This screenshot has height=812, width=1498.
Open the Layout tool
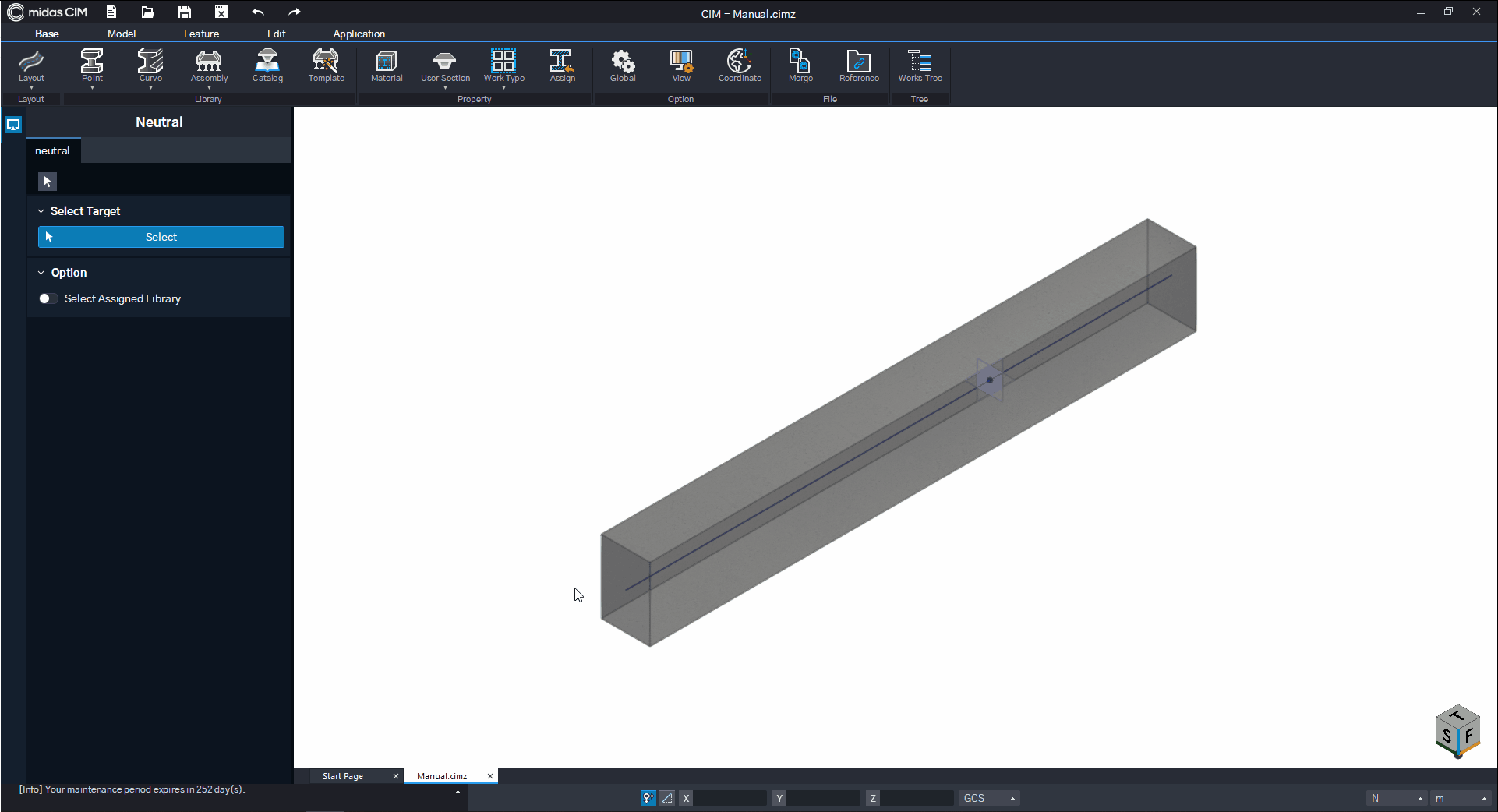click(31, 65)
